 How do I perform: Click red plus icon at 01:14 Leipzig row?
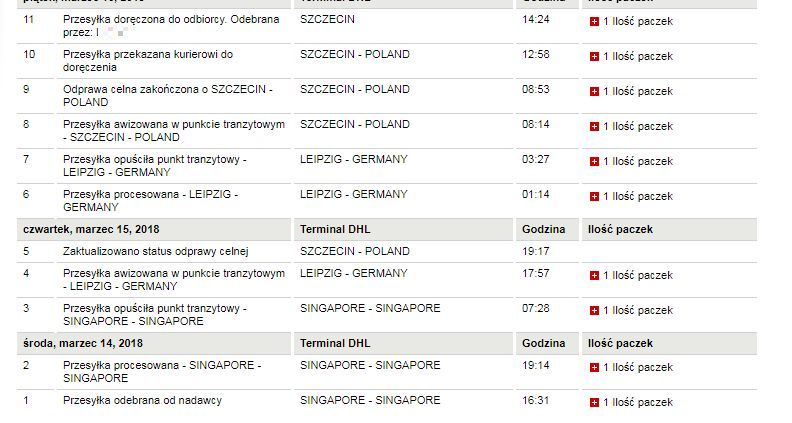pos(594,197)
